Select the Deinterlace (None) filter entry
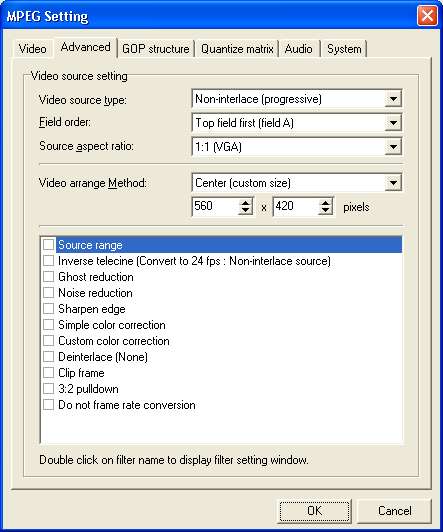Image resolution: width=443 pixels, height=532 pixels. click(103, 357)
